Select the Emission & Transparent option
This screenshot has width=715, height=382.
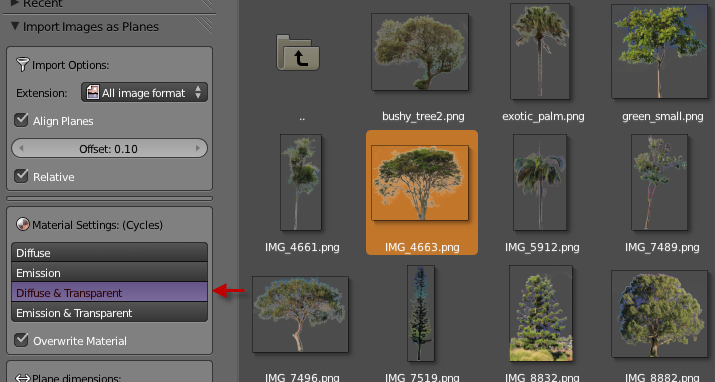[x=109, y=312]
